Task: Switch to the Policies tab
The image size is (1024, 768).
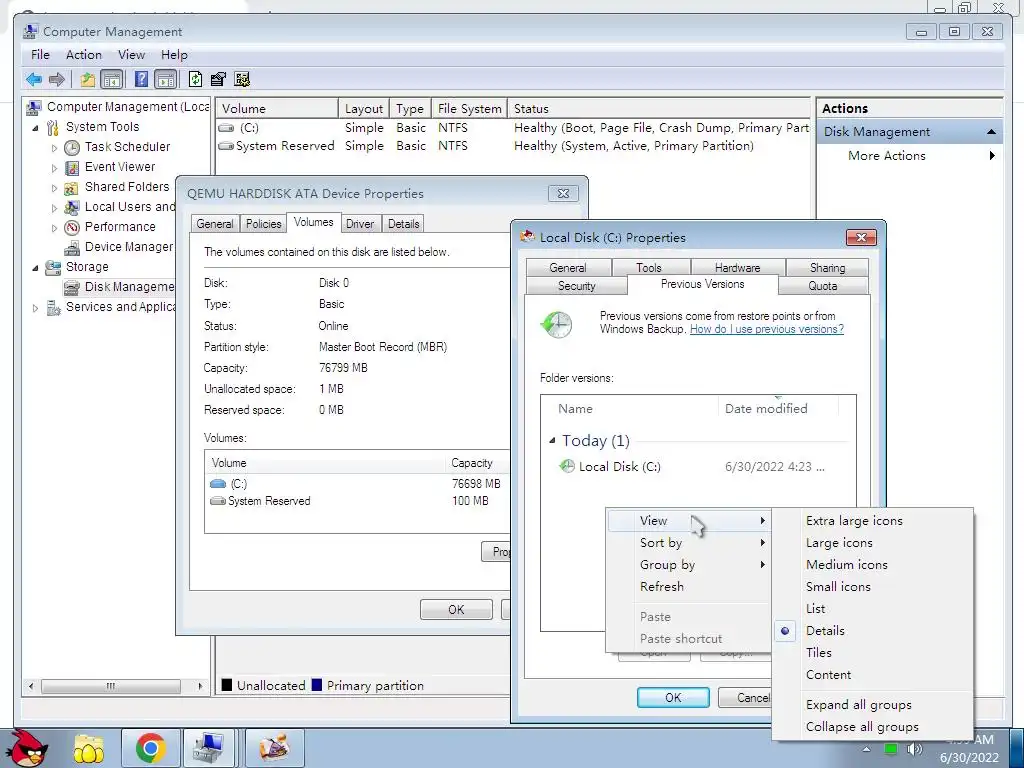Action: (x=263, y=224)
